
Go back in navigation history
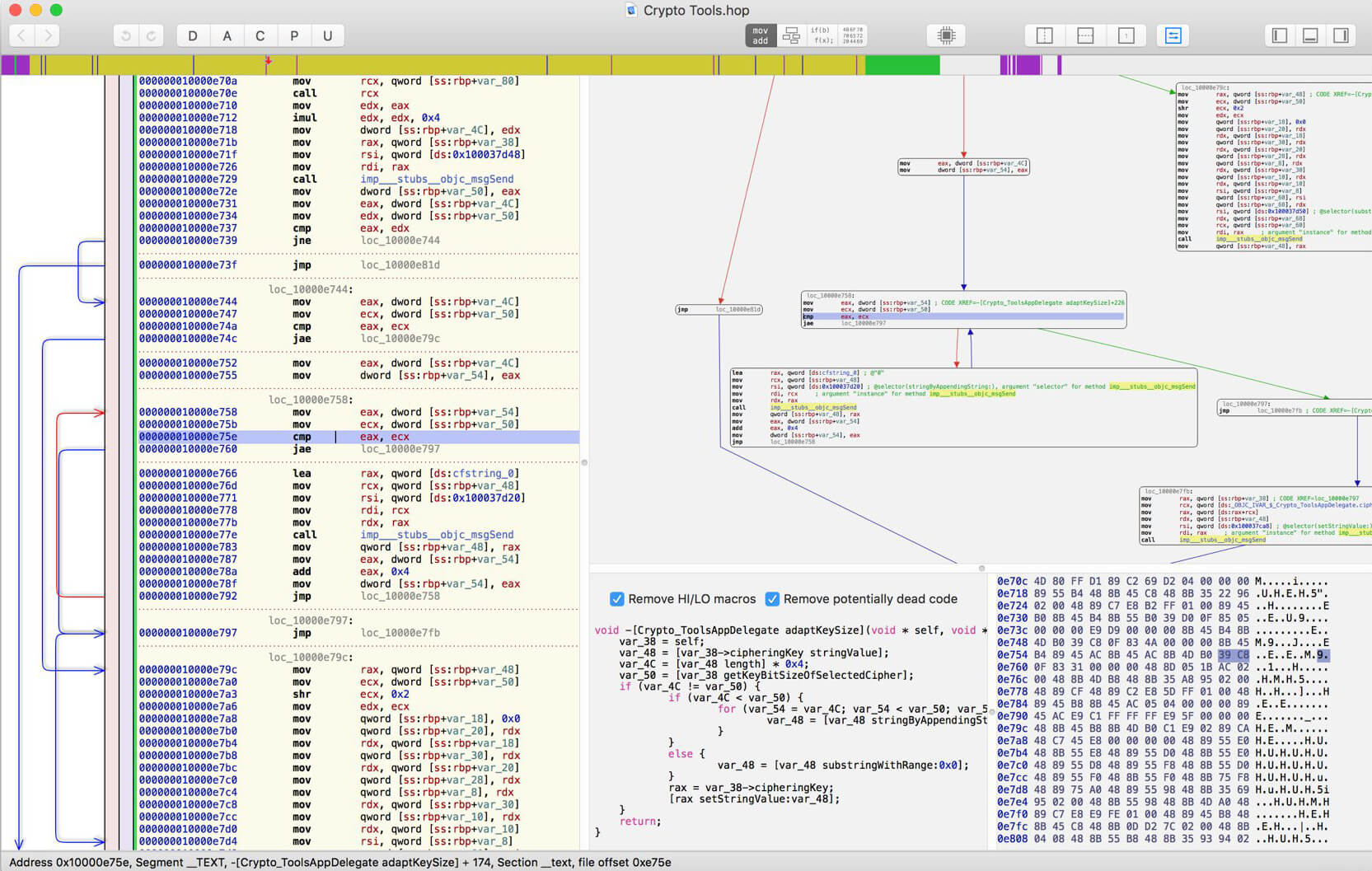pos(22,35)
